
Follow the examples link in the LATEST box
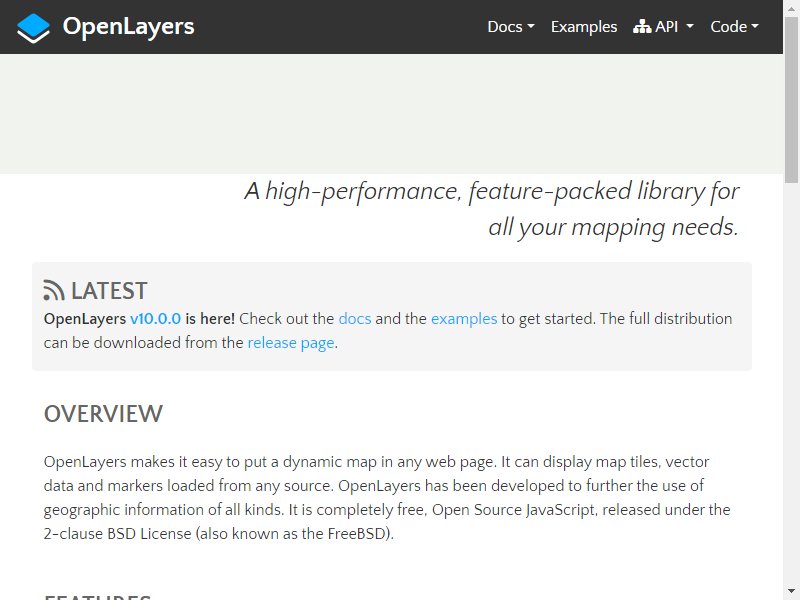coord(464,319)
